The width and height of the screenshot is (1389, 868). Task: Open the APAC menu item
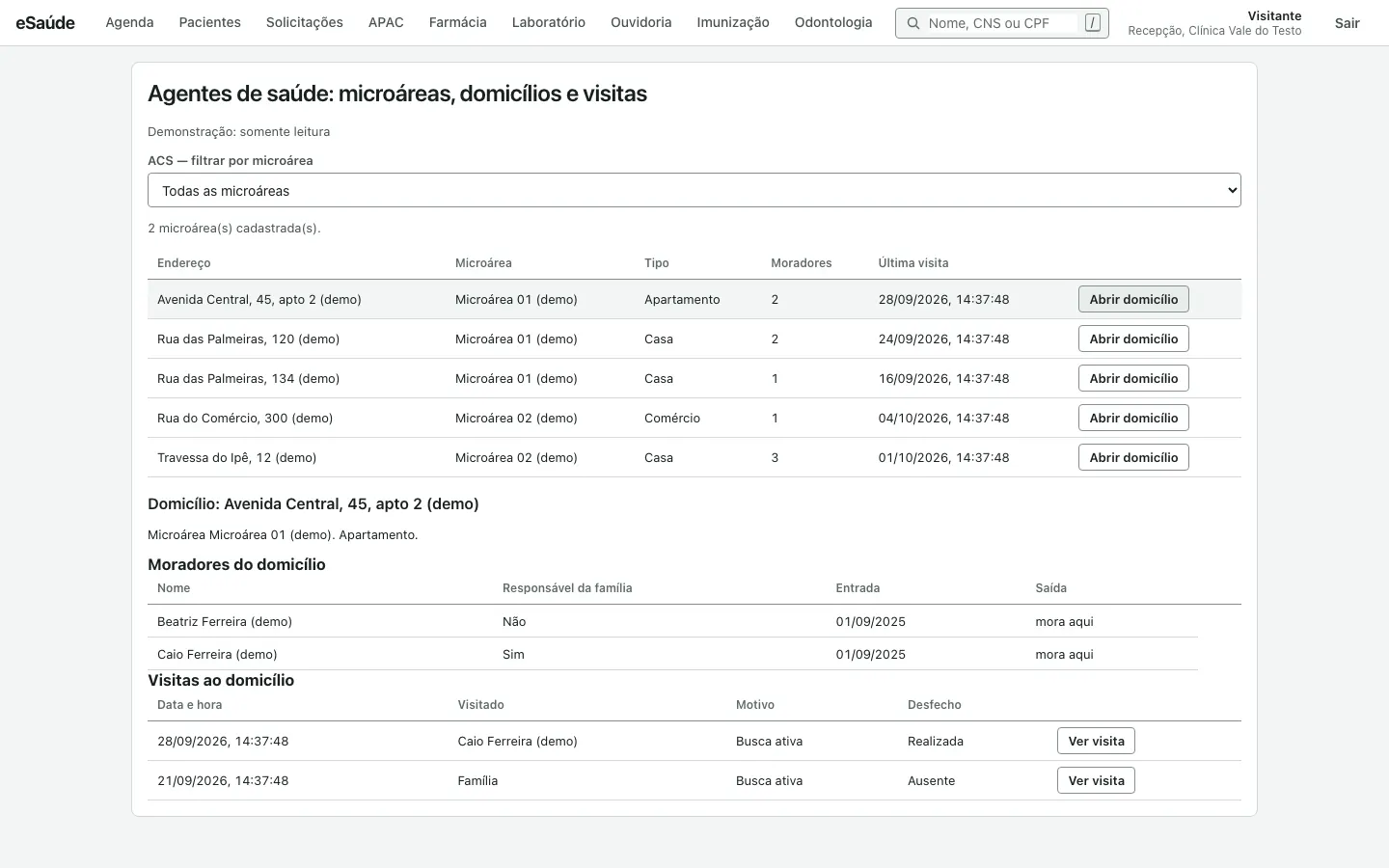click(386, 22)
